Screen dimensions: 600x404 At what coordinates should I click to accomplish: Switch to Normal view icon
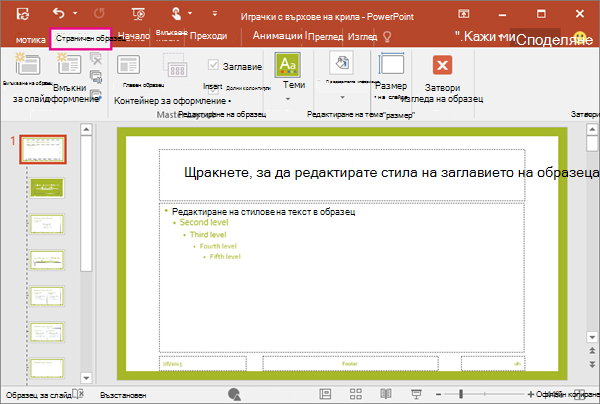[x=325, y=394]
